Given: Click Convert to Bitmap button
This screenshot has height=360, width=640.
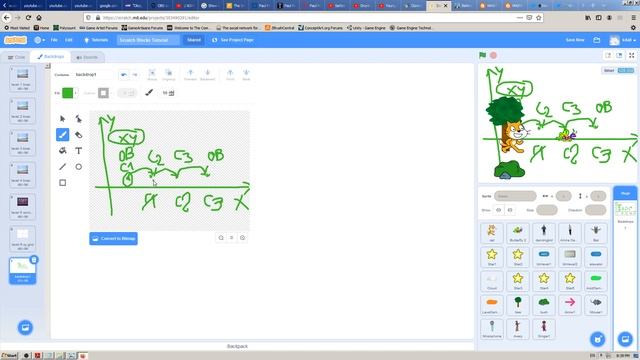Looking at the screenshot, I should coord(113,238).
